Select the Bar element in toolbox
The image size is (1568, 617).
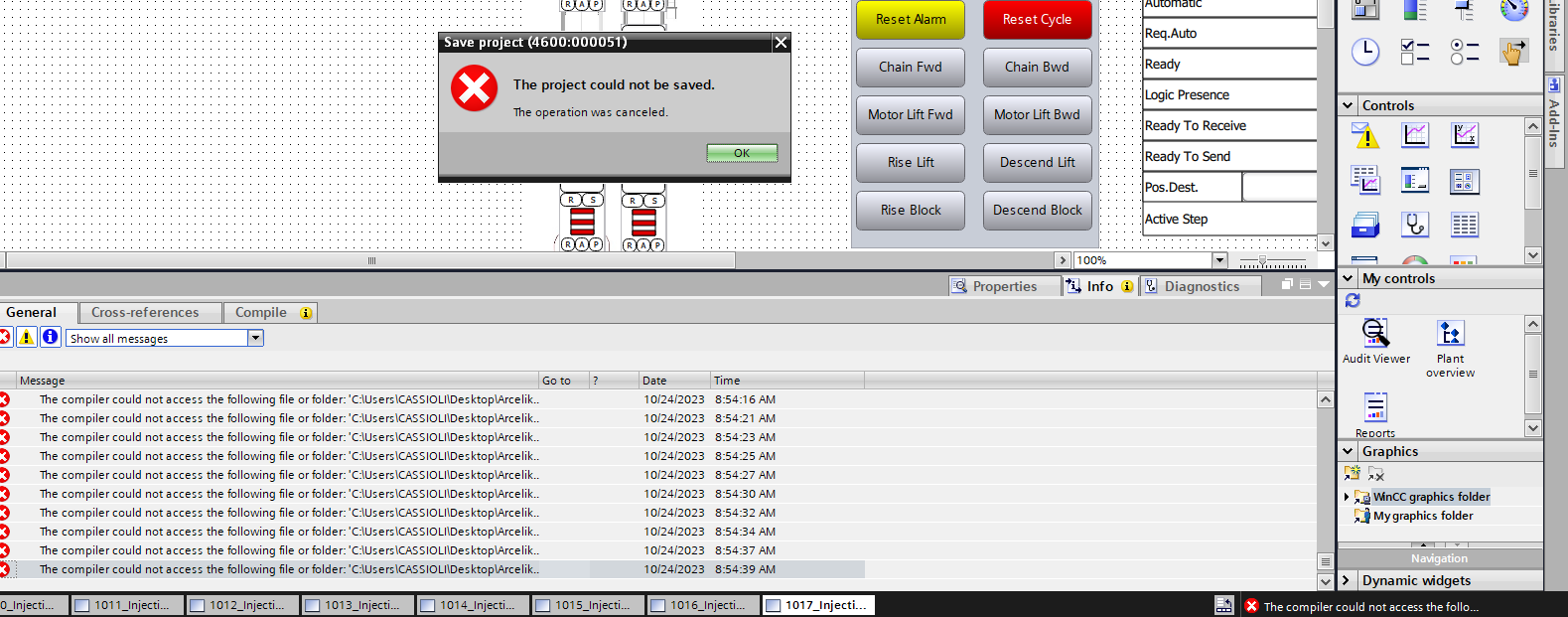pyautogui.click(x=1415, y=9)
